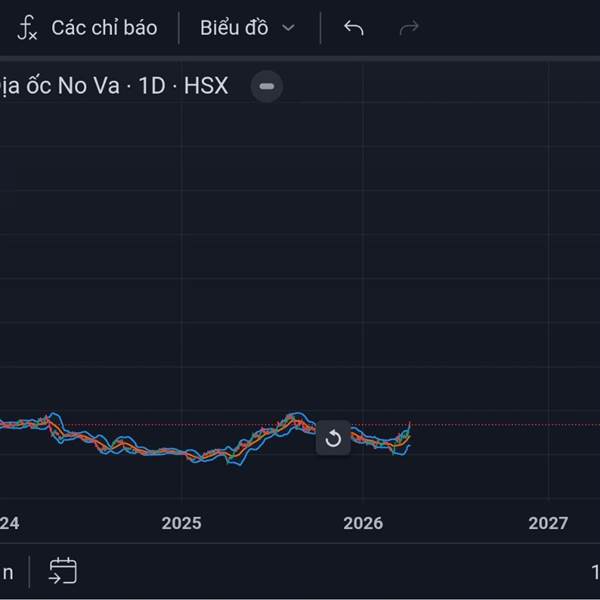
Task: Click the 2027 label on the time axis
Action: click(547, 523)
